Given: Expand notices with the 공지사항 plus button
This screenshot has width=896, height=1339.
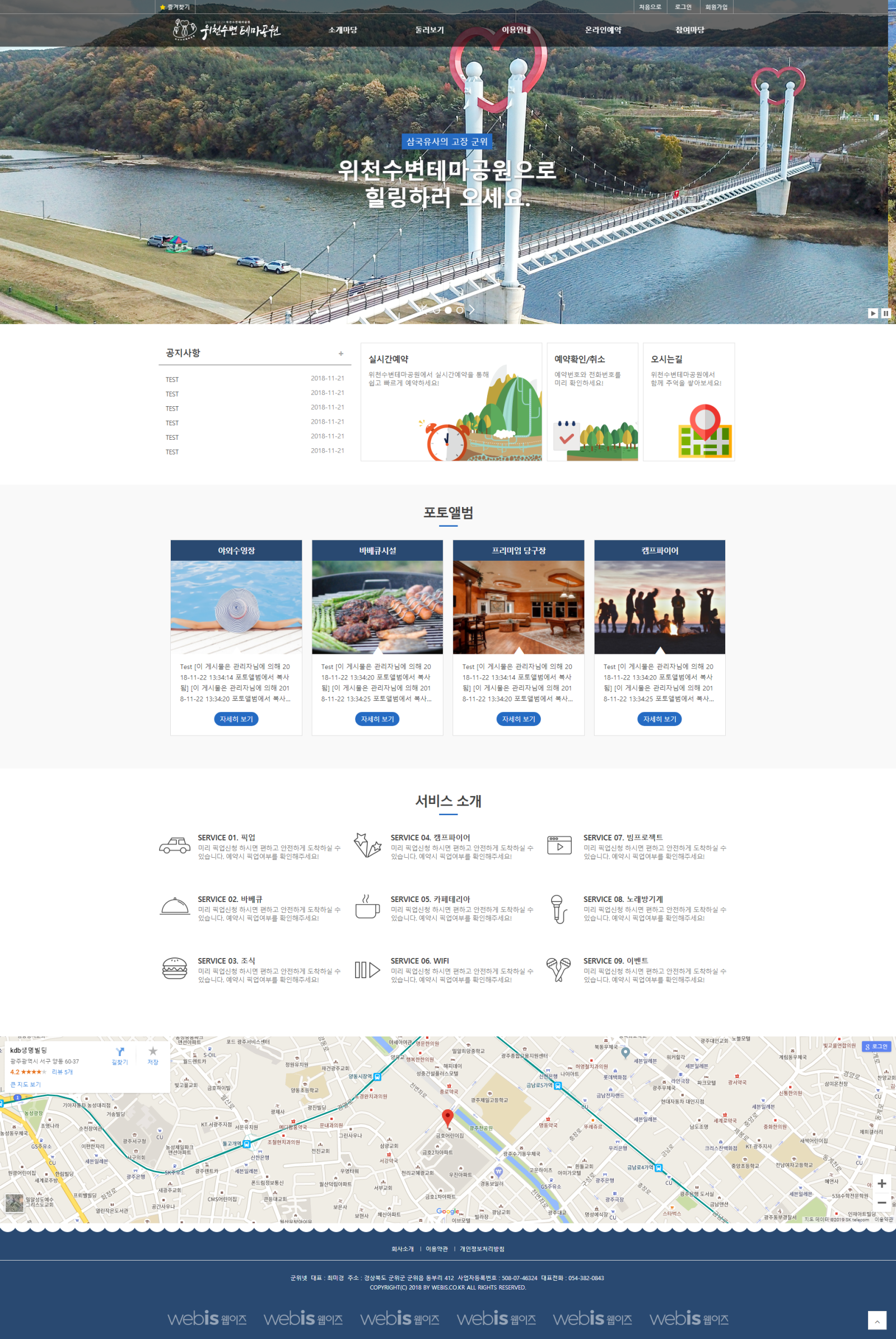Looking at the screenshot, I should point(341,354).
